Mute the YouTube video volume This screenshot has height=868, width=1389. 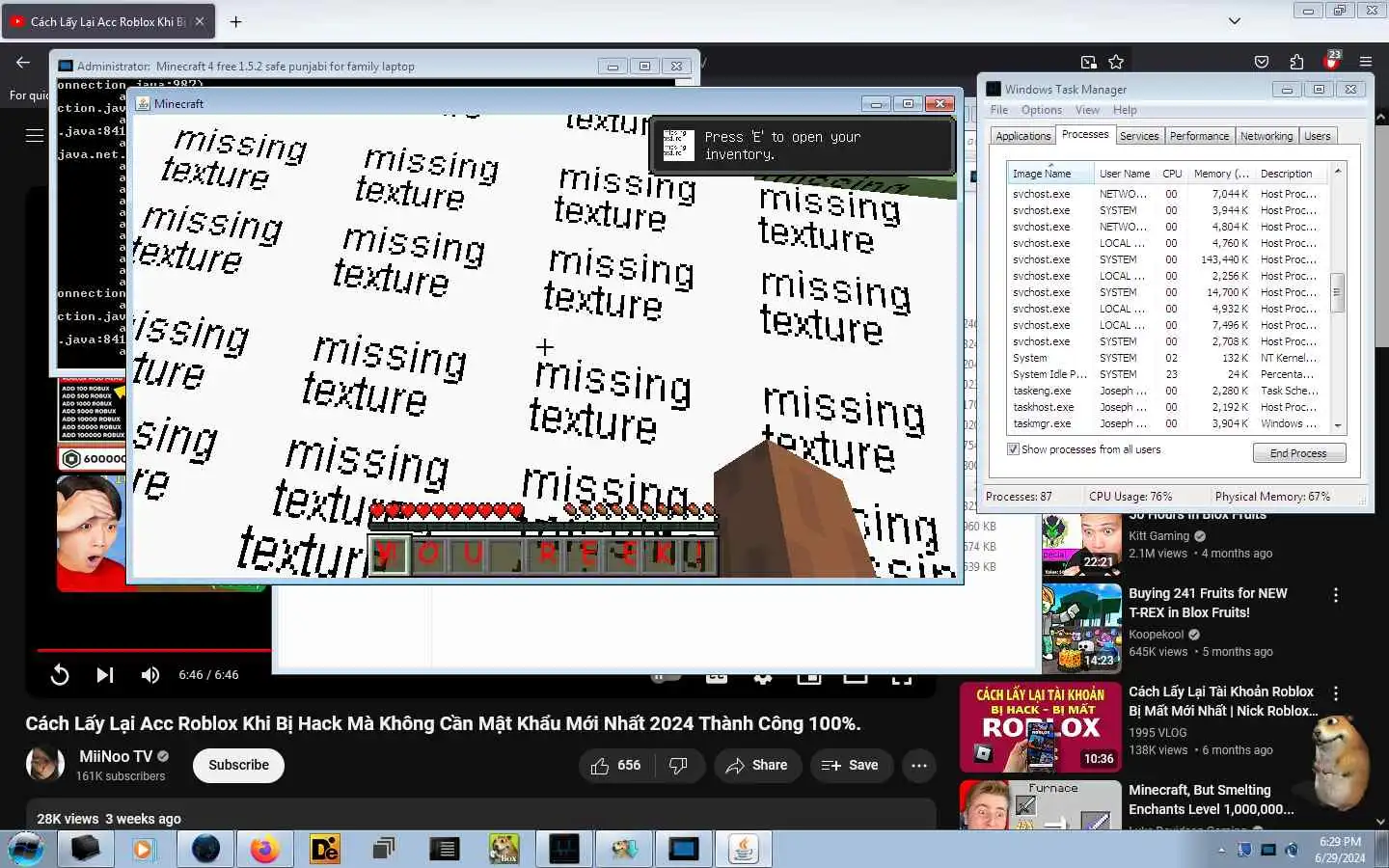tap(150, 675)
